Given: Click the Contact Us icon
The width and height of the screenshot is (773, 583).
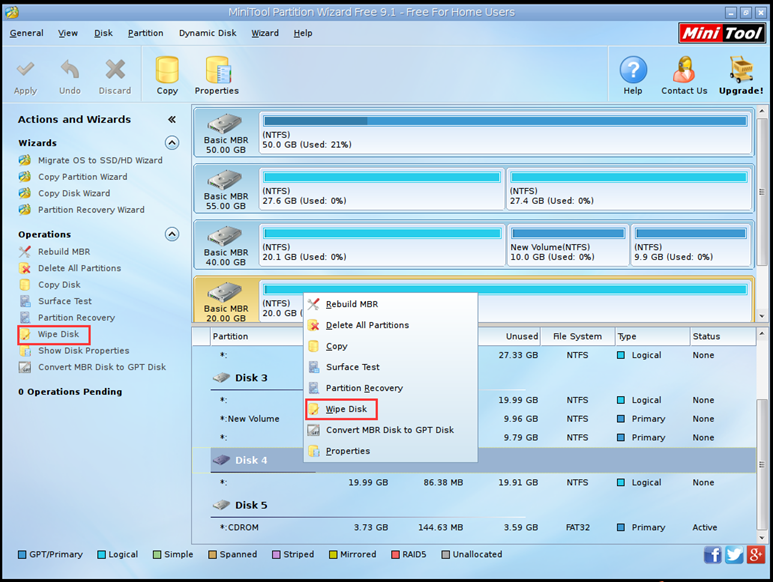Looking at the screenshot, I should pyautogui.click(x=684, y=69).
